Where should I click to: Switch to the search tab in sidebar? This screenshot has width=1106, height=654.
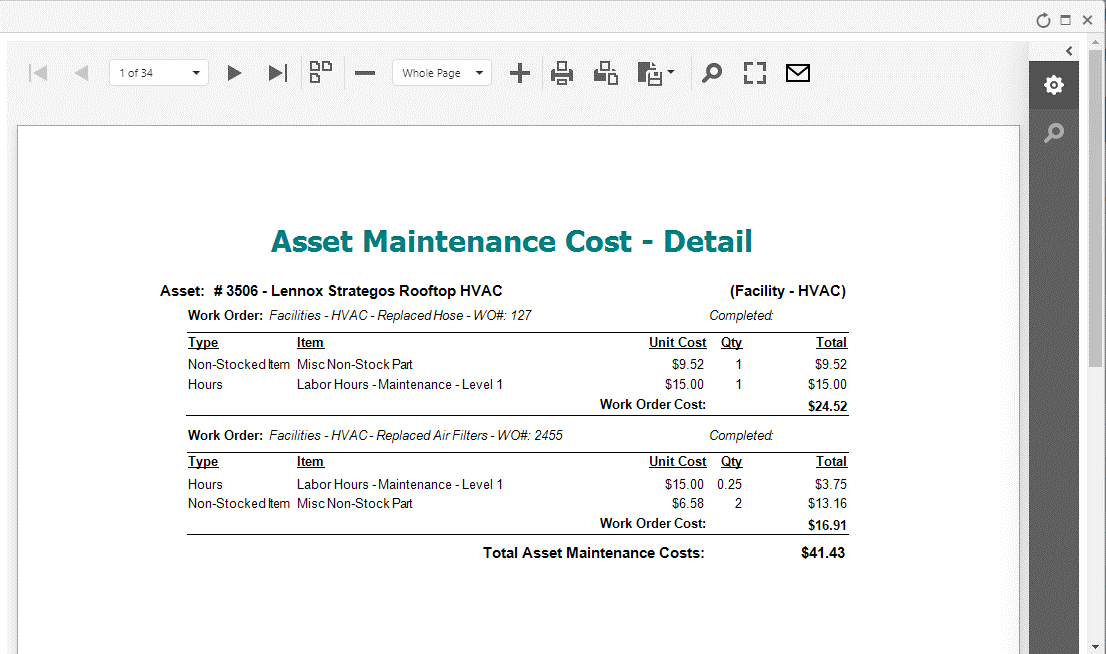coord(1054,133)
